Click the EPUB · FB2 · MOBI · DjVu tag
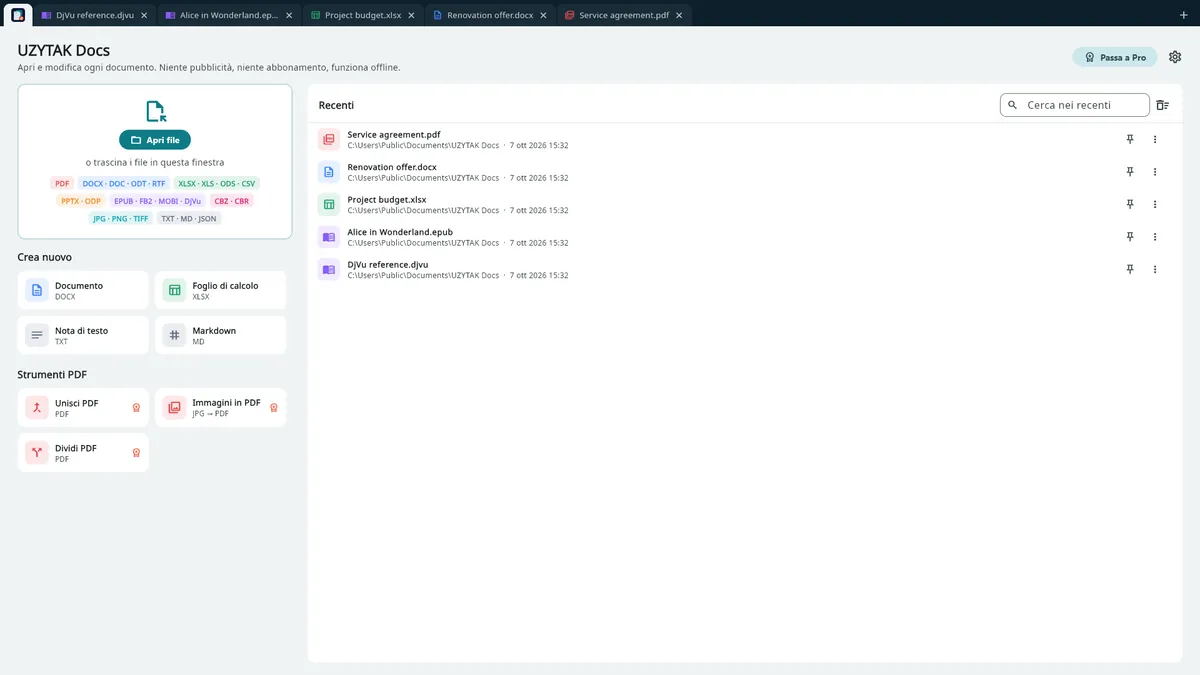This screenshot has height=675, width=1200. (157, 201)
